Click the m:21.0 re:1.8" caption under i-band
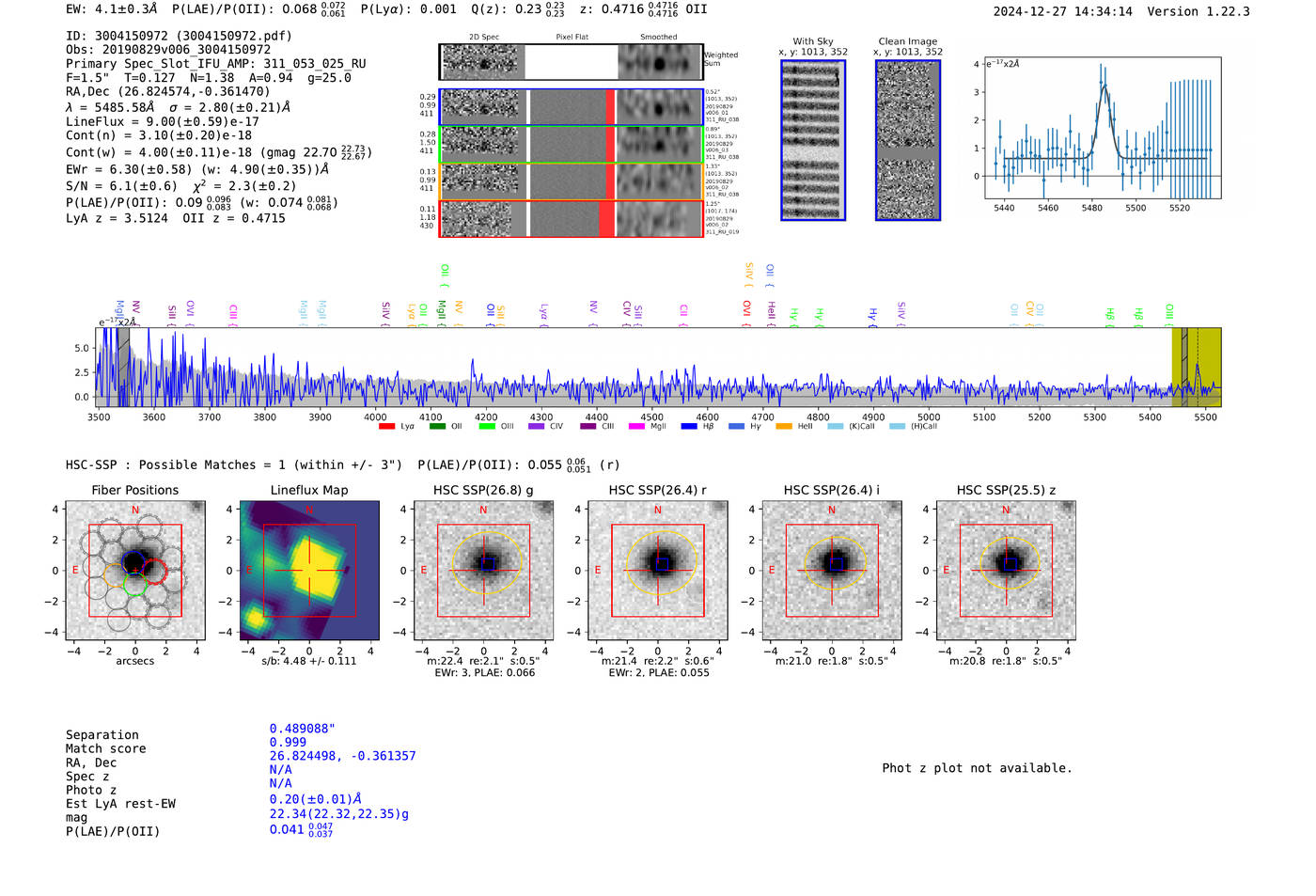Viewport: 1316px width, 896px height. (x=831, y=661)
